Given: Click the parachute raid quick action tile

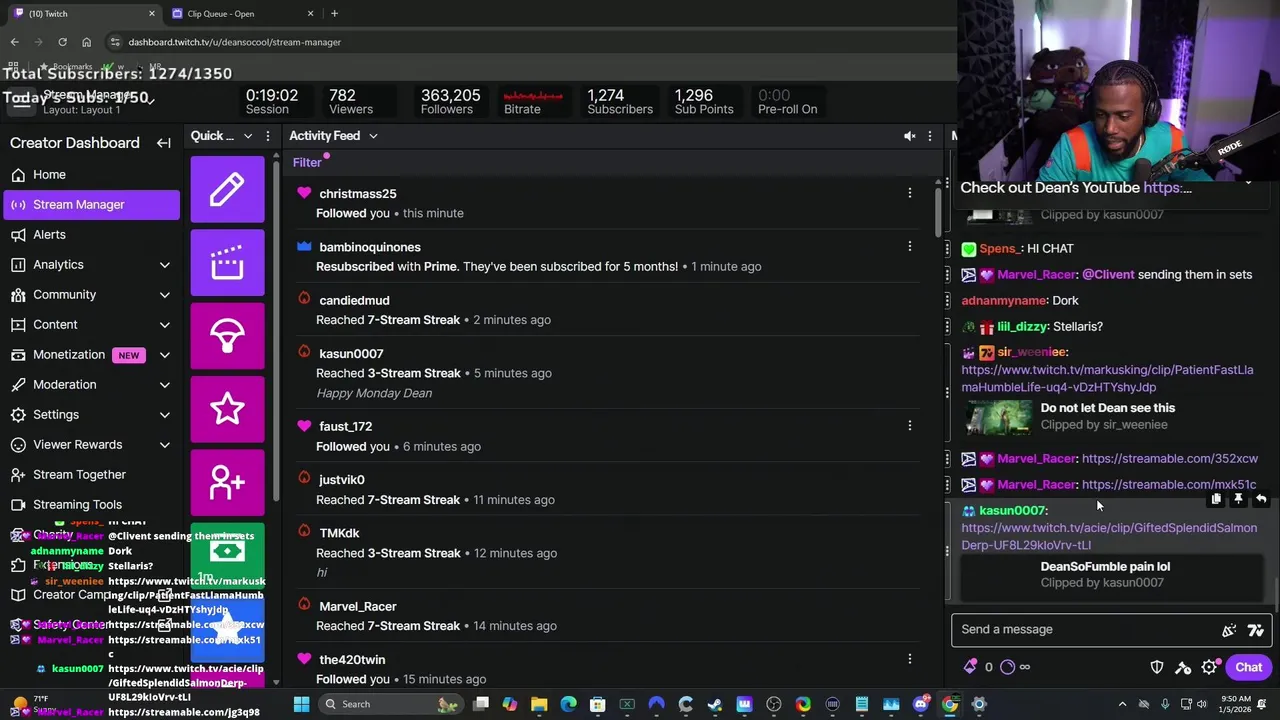Looking at the screenshot, I should [227, 336].
